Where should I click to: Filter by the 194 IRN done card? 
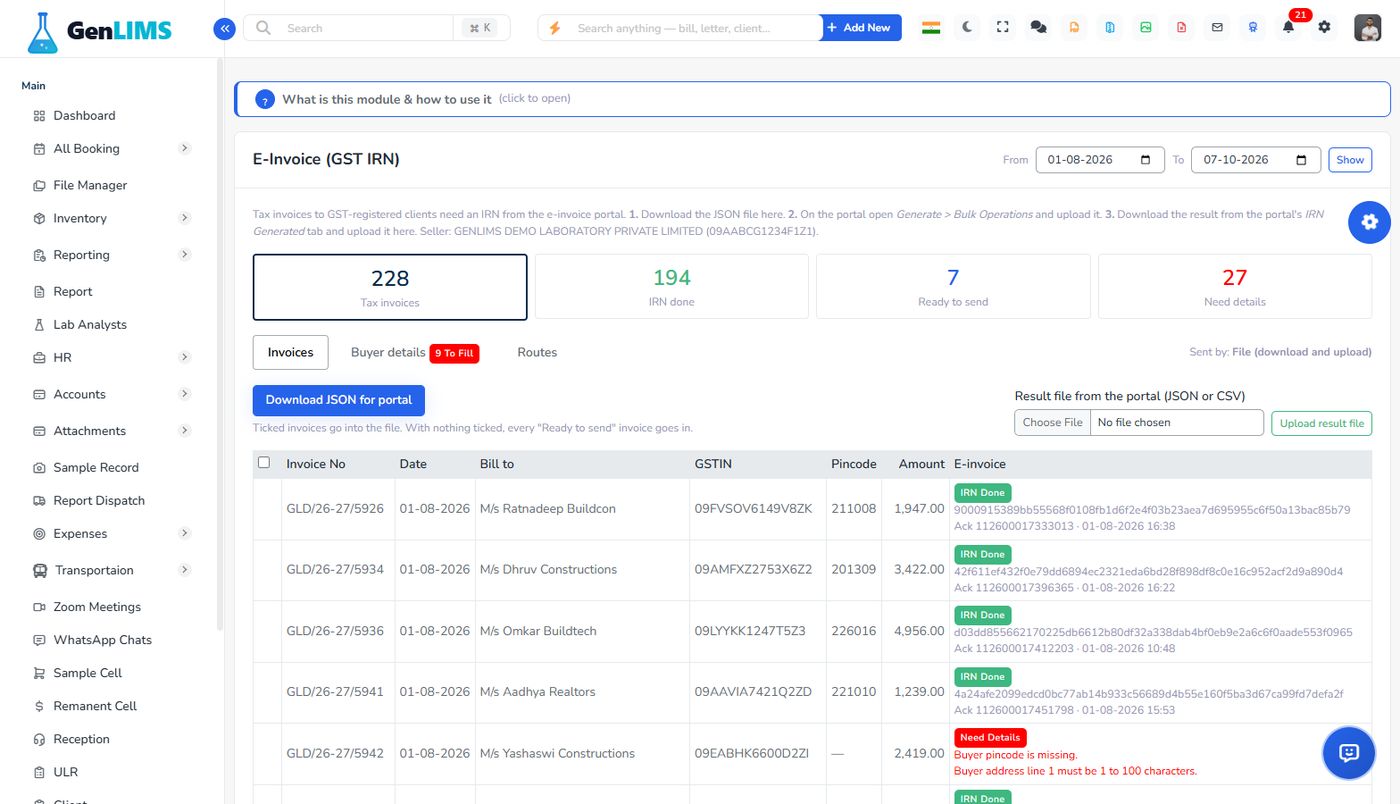[672, 287]
